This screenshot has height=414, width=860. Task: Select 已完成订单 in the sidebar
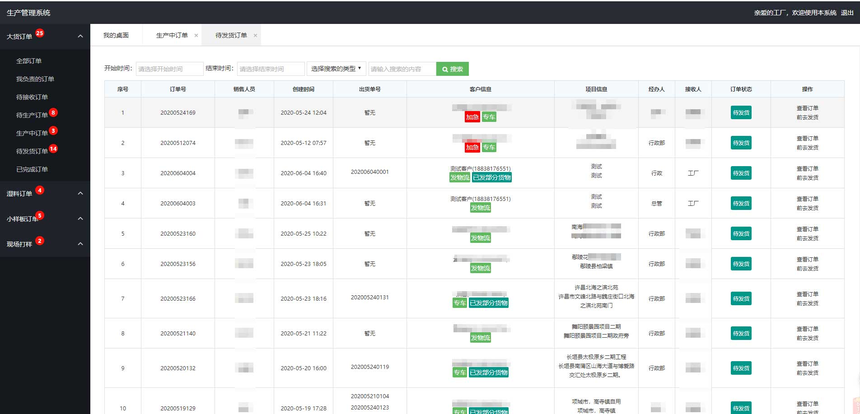(32, 169)
